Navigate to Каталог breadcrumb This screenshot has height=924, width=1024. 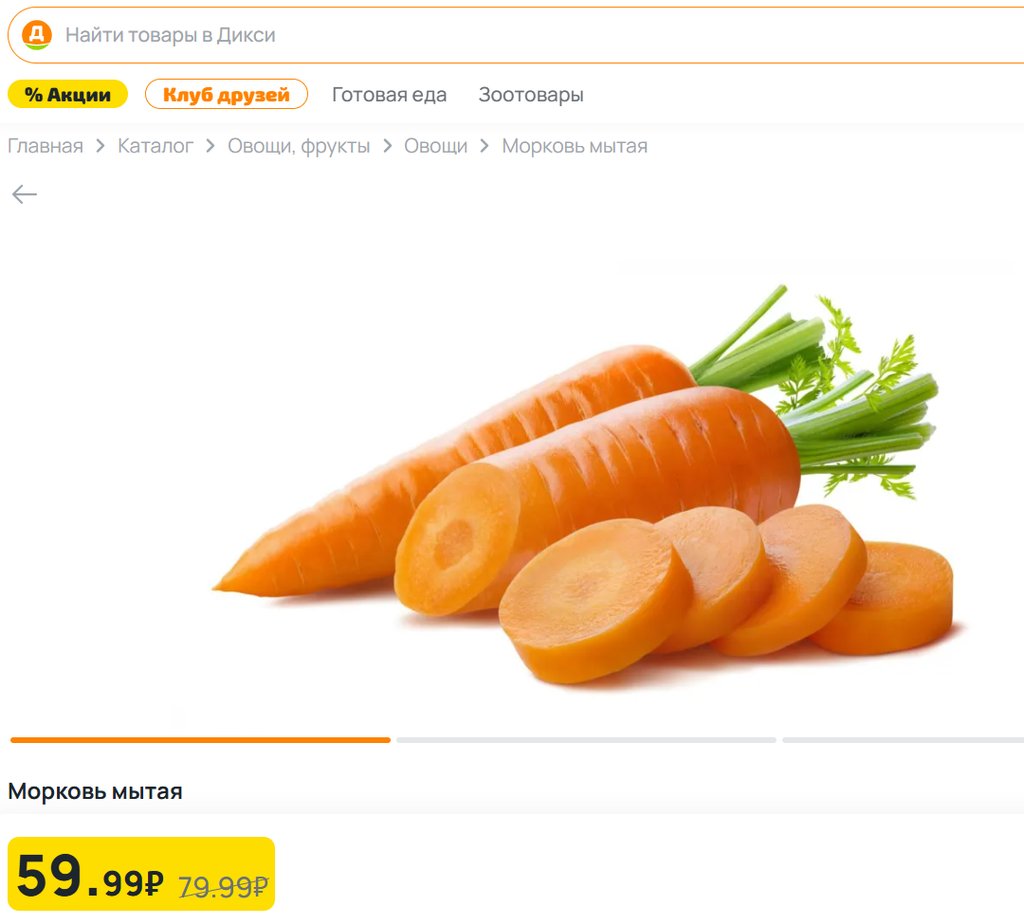(x=155, y=146)
